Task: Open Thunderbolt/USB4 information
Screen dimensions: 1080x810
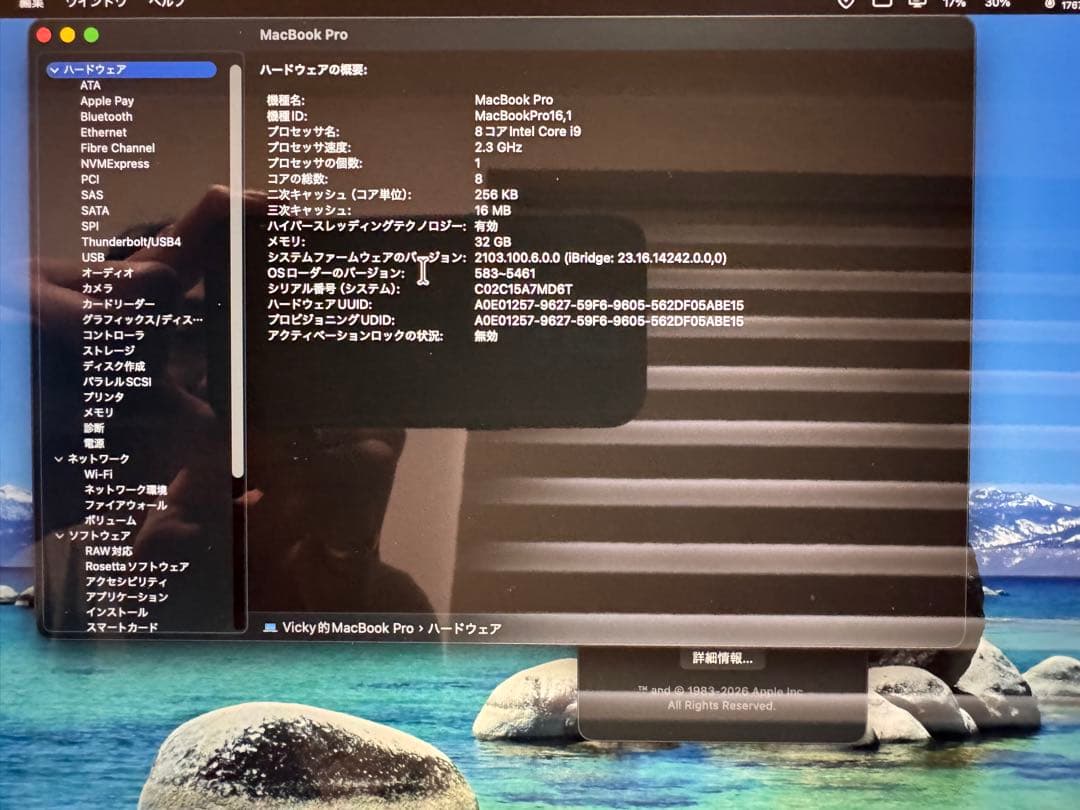Action: [131, 242]
